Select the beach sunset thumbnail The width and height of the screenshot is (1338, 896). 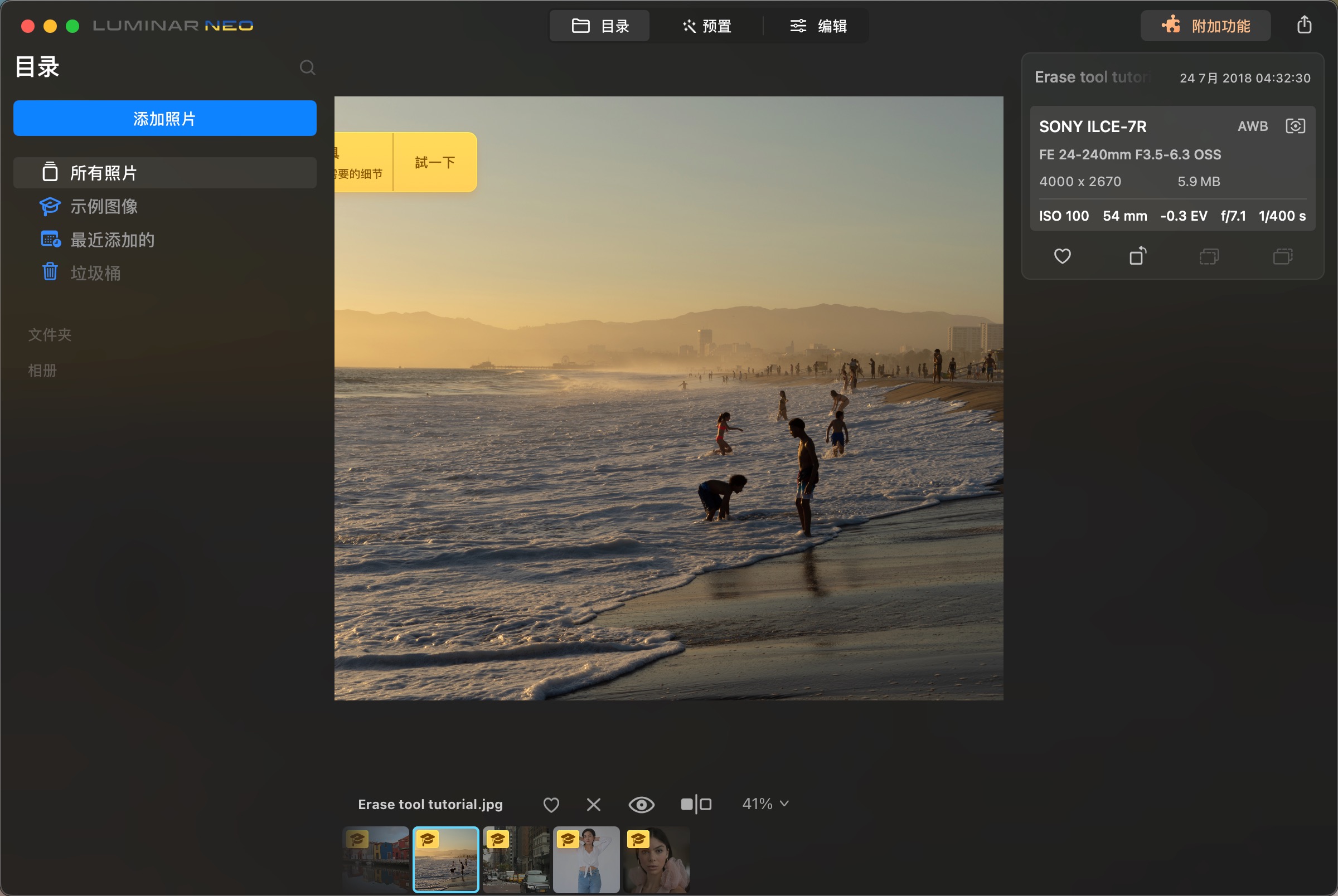click(x=446, y=859)
